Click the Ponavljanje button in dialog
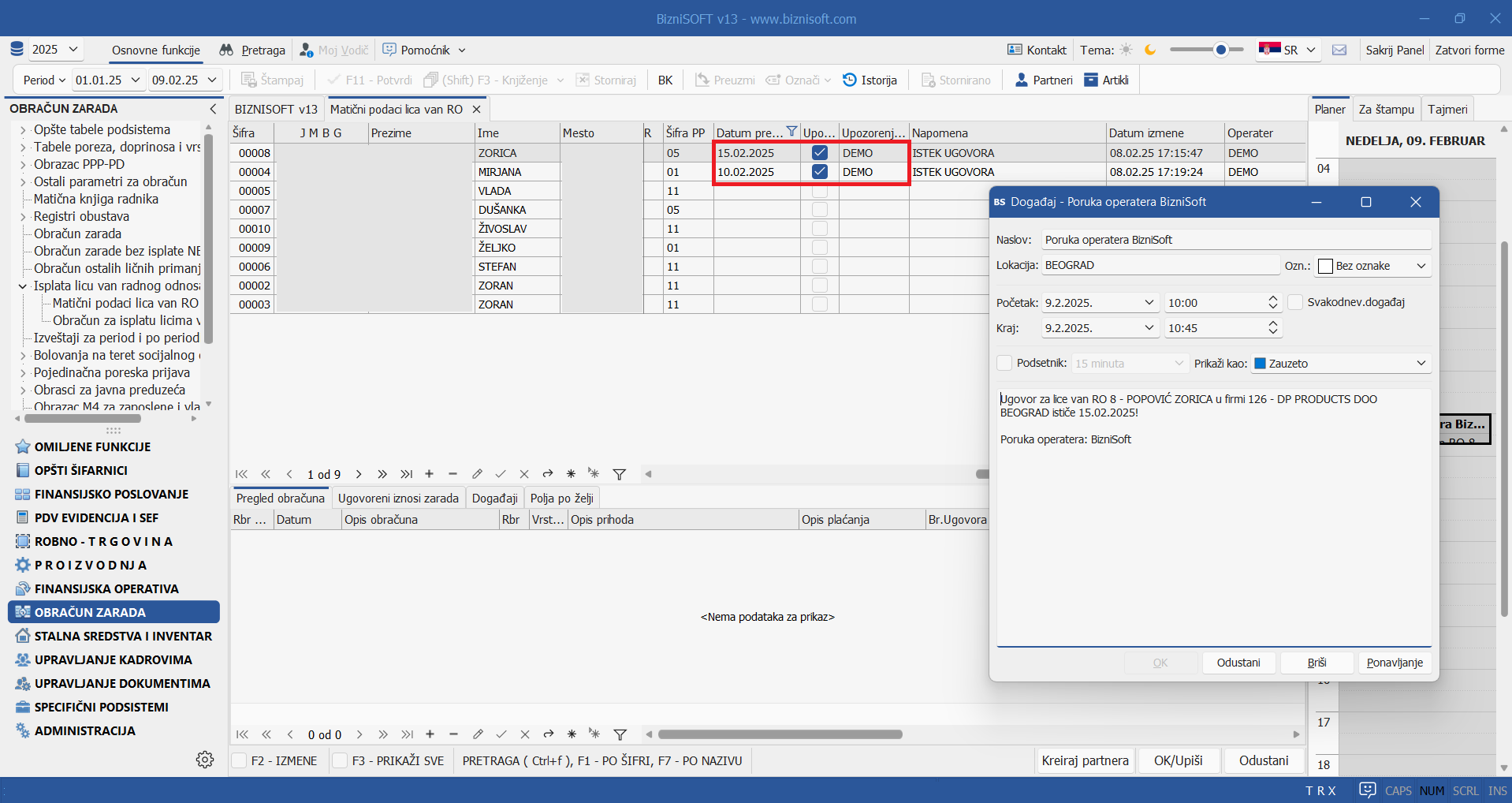1512x803 pixels. point(1394,663)
